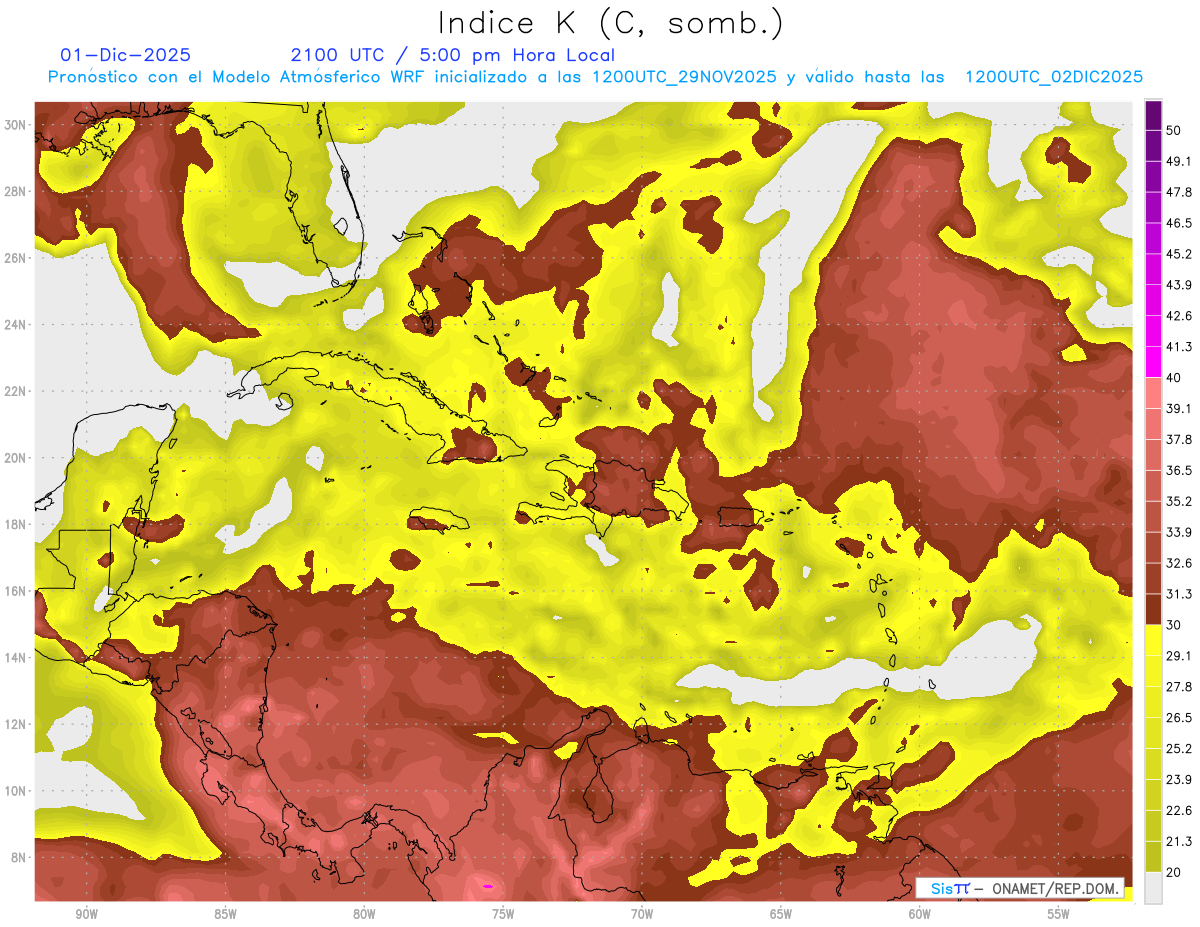
Task: Click the "33.9" color scale value
Action: 1179,532
